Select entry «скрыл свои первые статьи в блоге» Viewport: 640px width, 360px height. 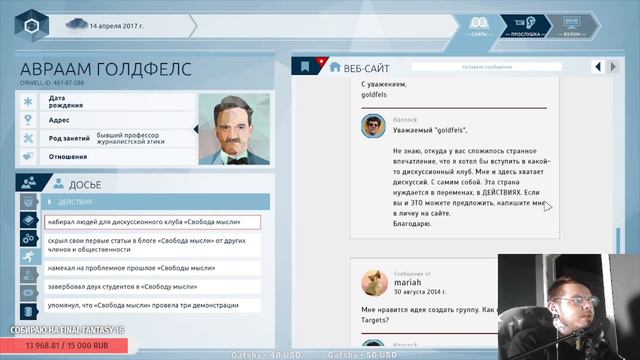[152, 245]
